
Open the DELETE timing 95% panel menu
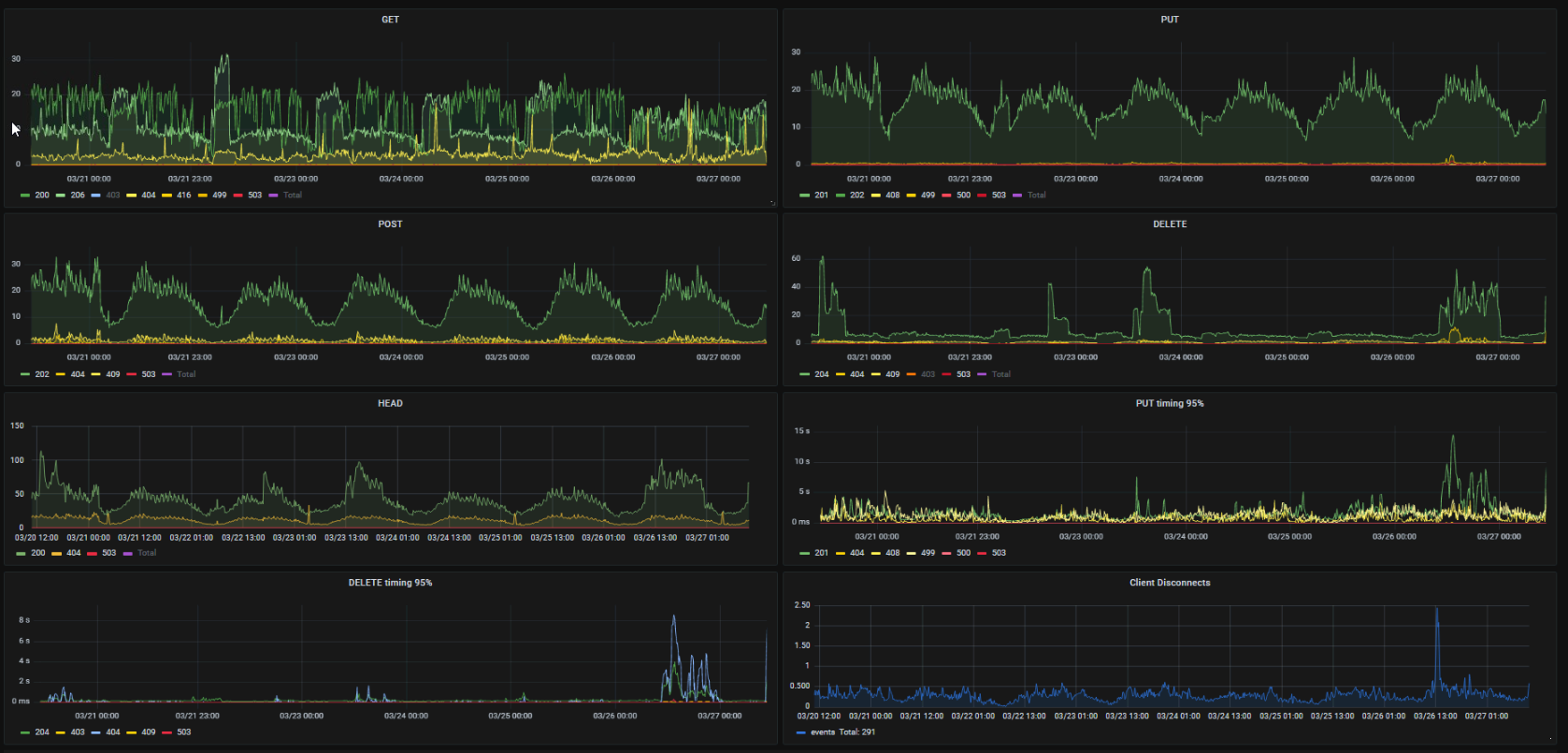coord(390,583)
